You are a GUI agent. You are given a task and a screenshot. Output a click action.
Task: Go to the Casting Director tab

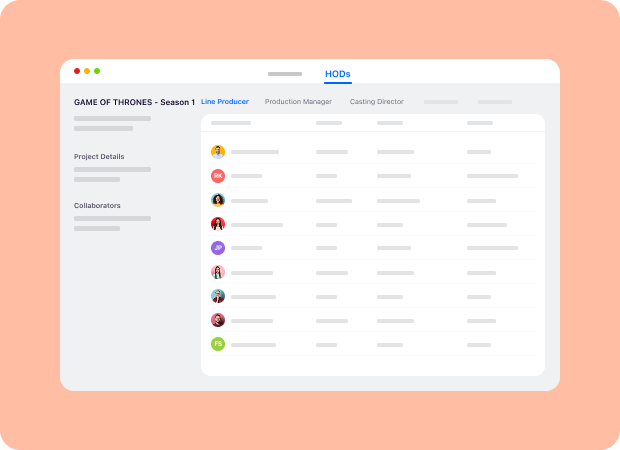point(377,102)
